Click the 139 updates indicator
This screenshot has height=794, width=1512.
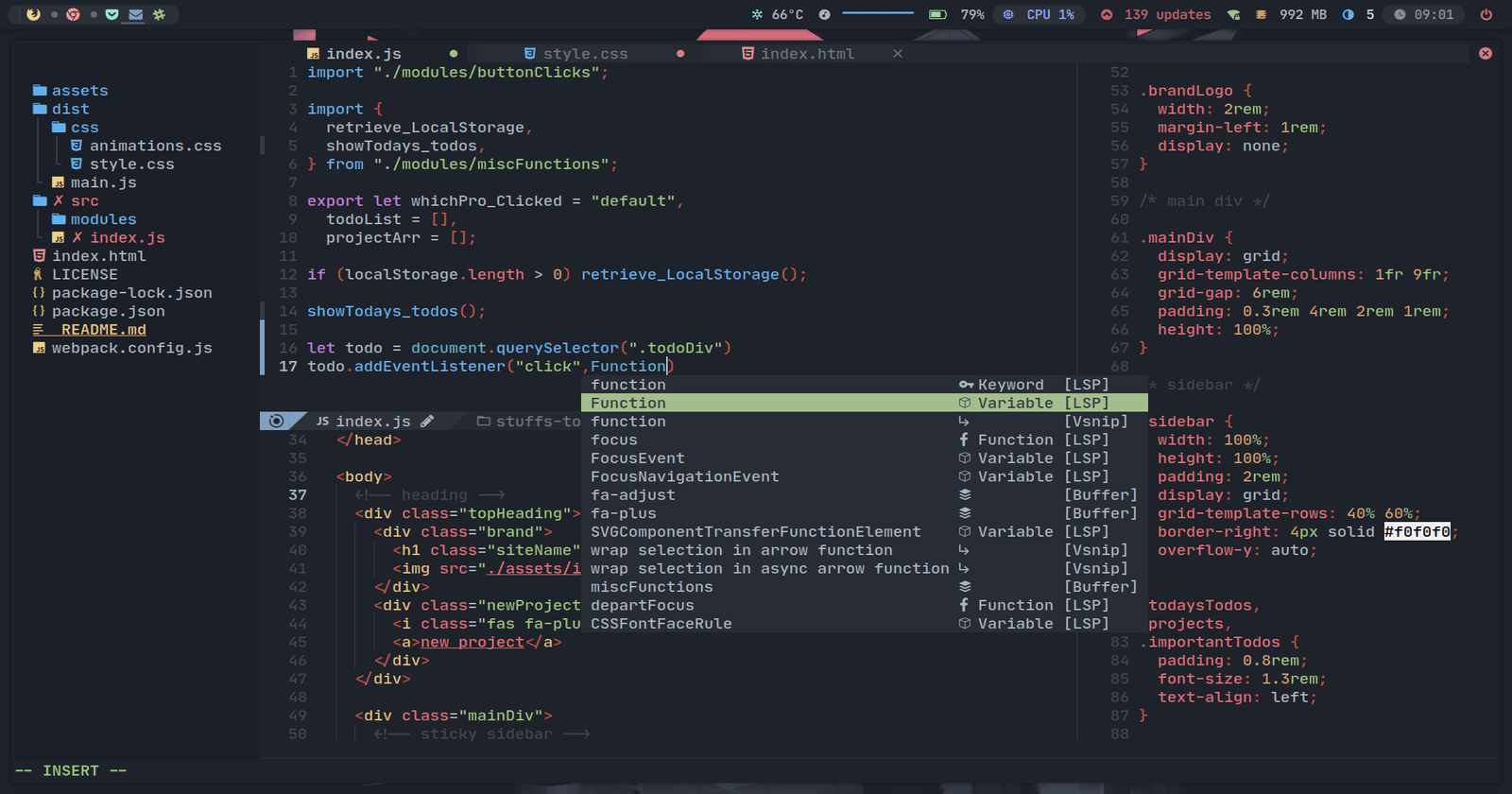click(x=1156, y=14)
